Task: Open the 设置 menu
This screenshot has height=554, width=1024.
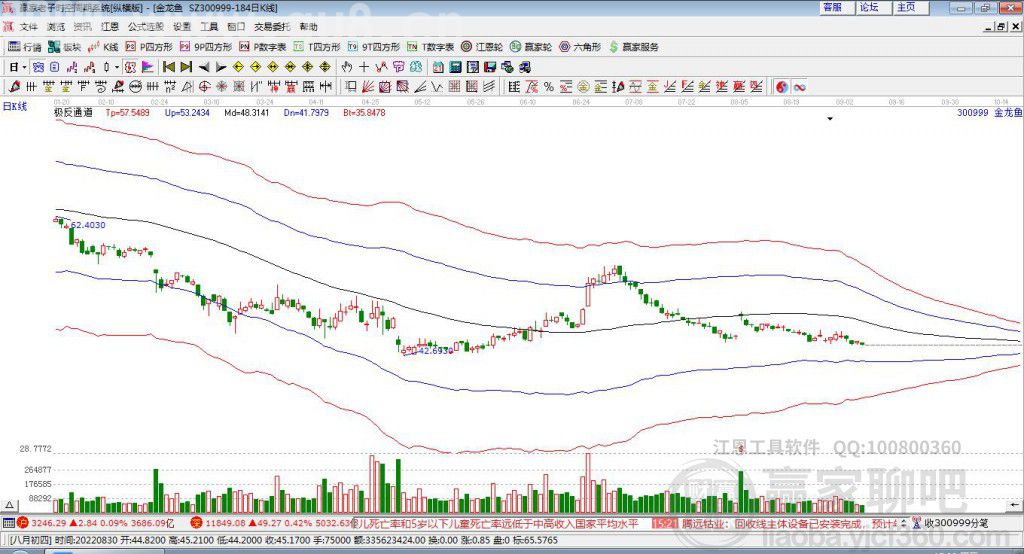Action: tap(182, 27)
